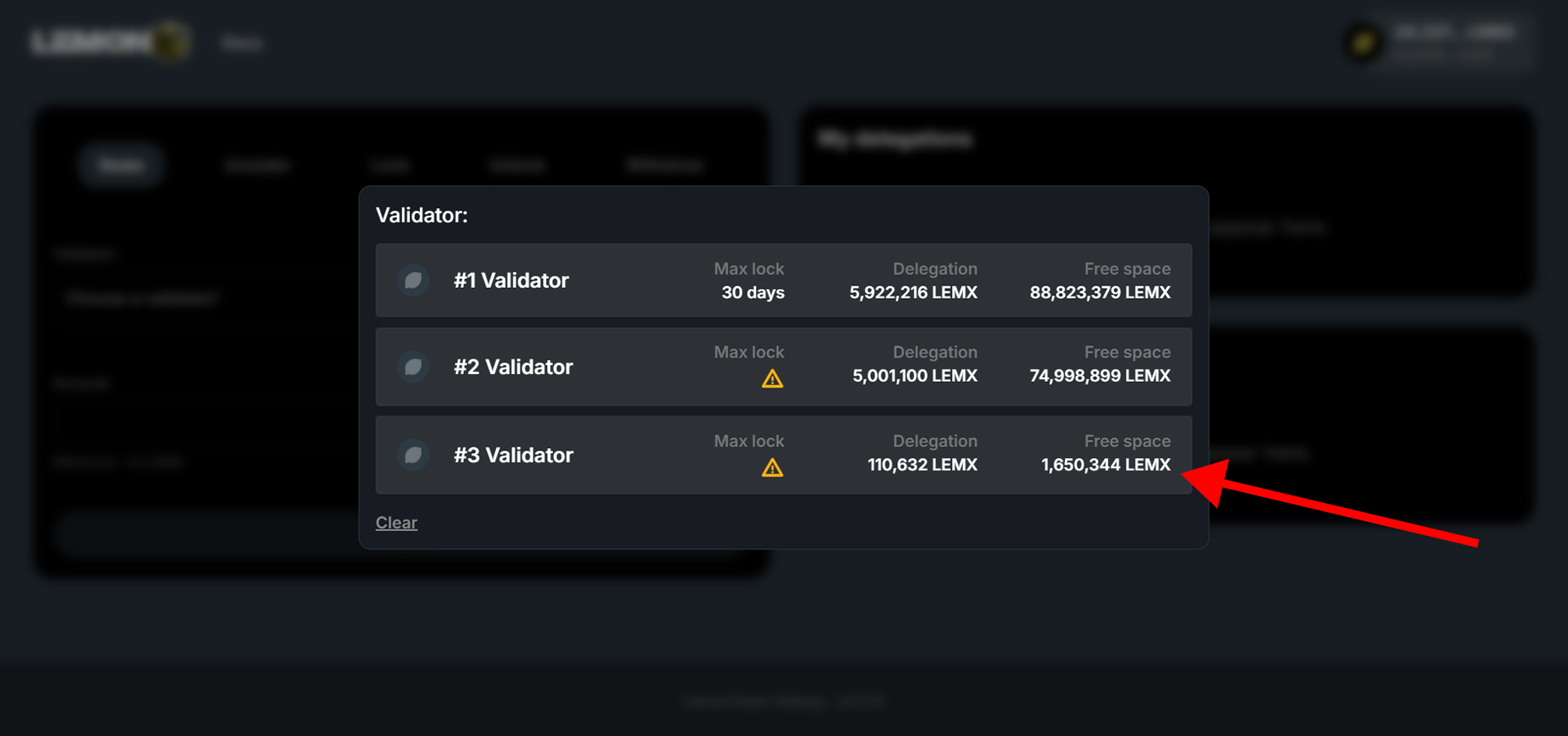Click the leaf icon beside #3 Validator
1568x736 pixels.
tap(413, 455)
